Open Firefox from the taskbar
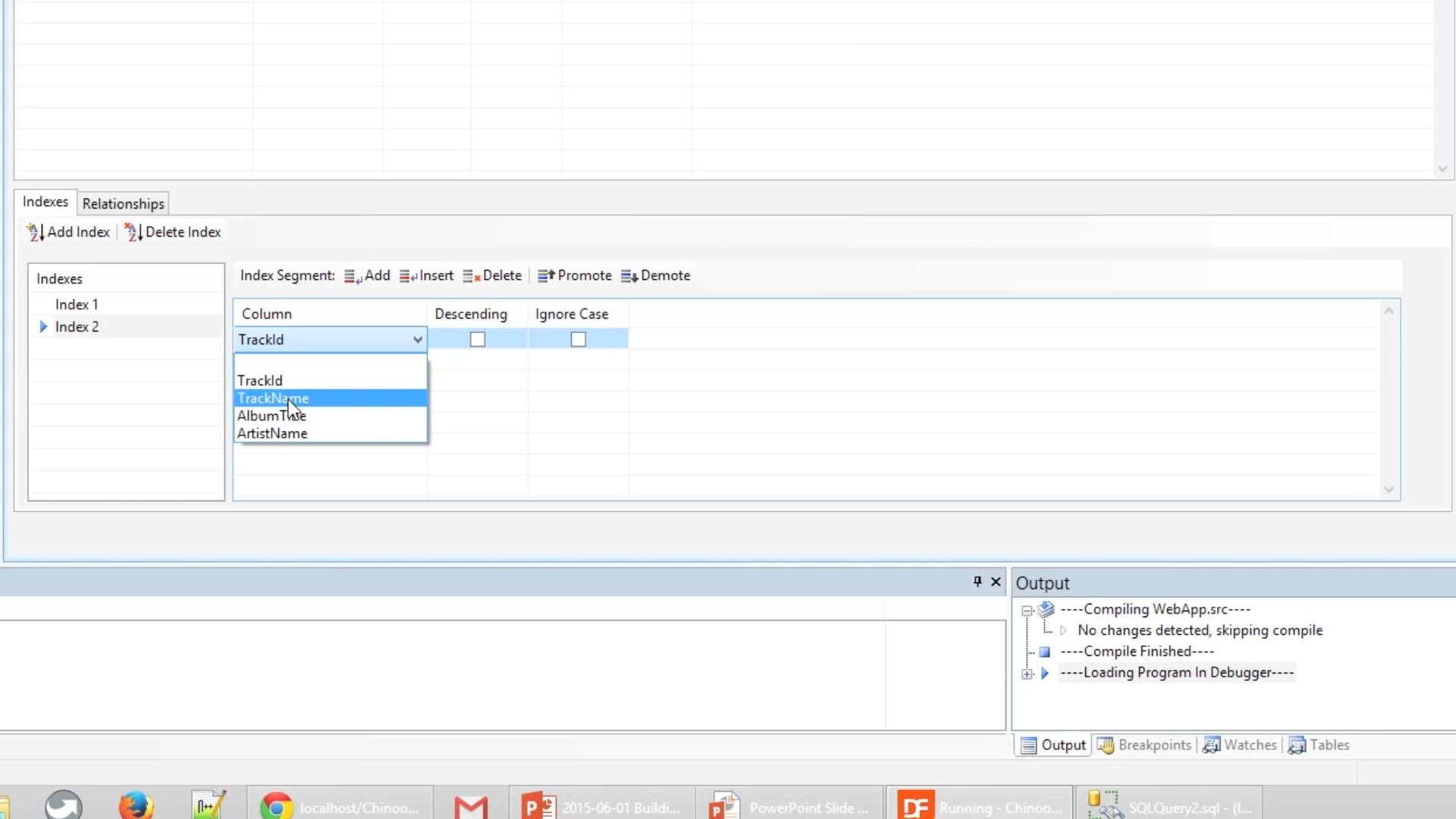 coord(136,805)
